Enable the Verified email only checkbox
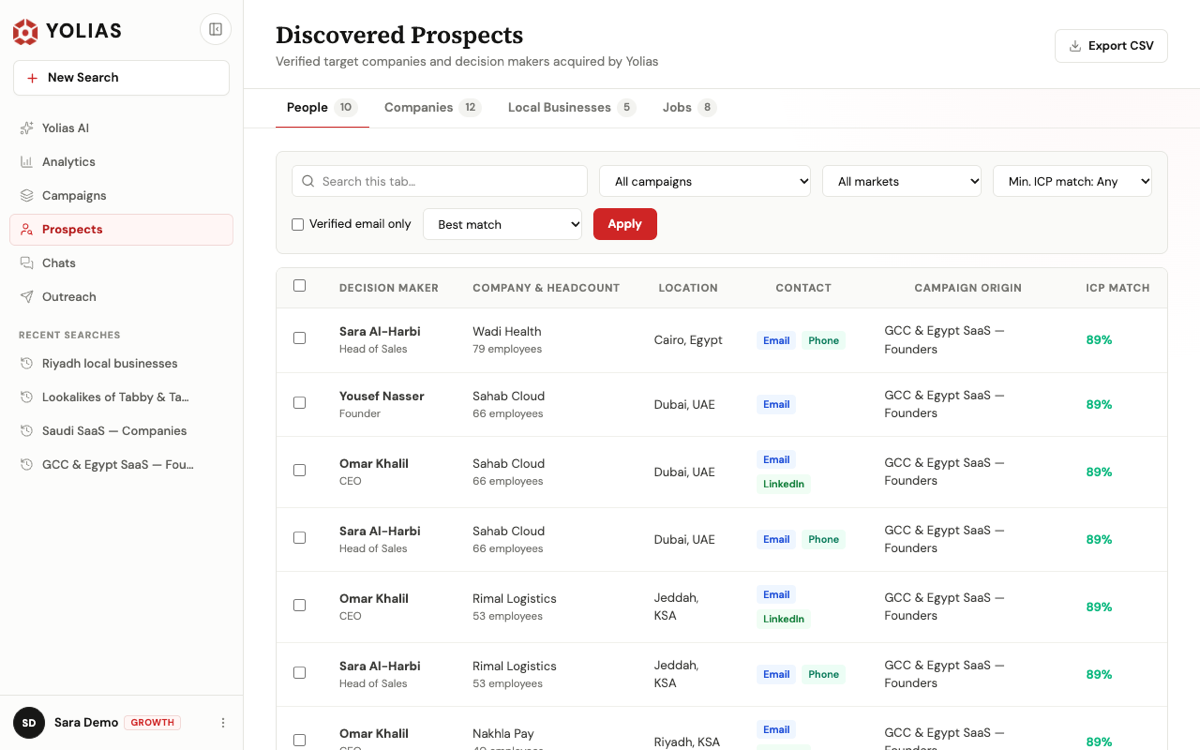The image size is (1200, 750). click(x=297, y=225)
